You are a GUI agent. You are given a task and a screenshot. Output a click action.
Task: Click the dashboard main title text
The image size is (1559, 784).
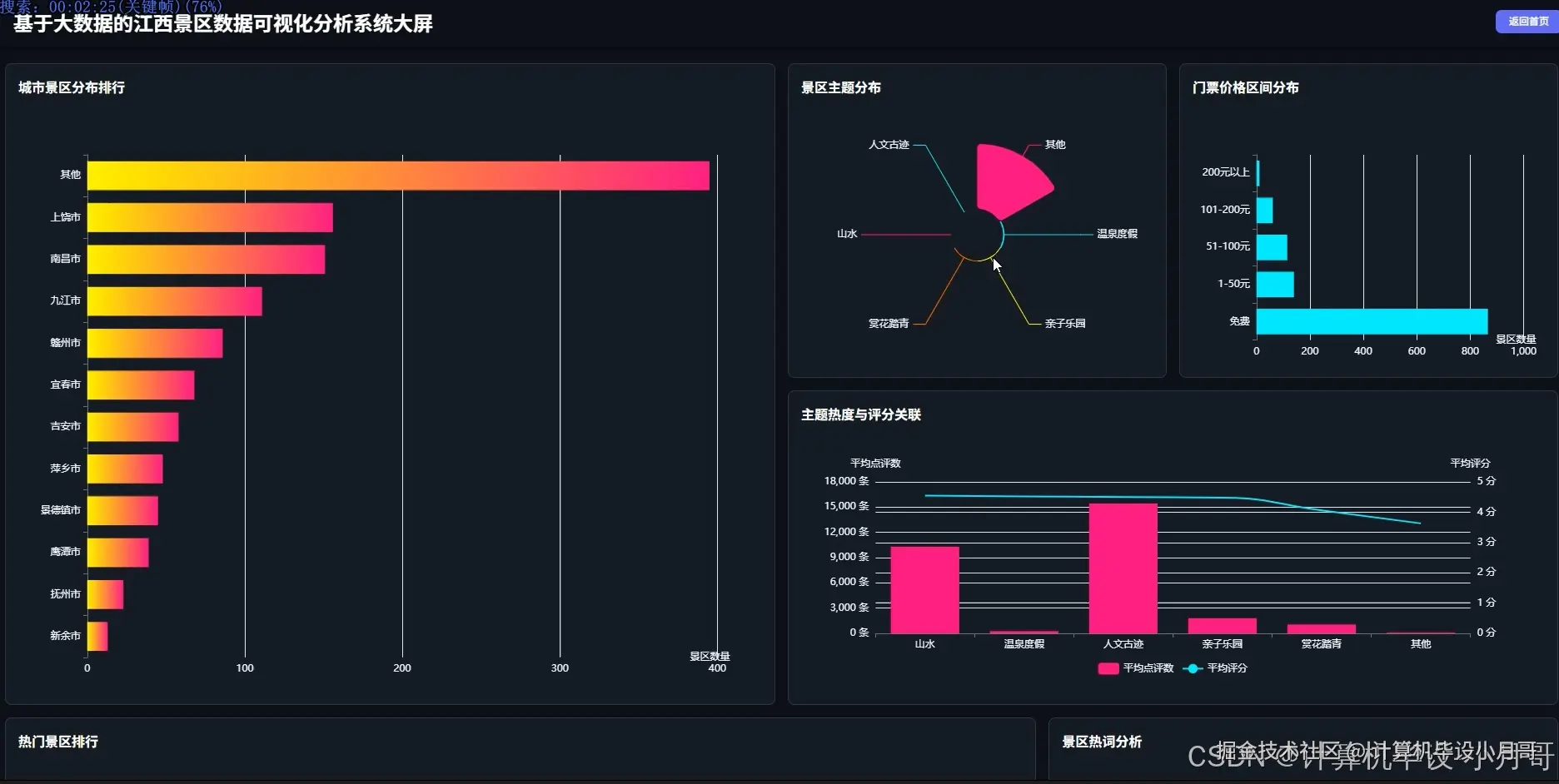point(223,24)
